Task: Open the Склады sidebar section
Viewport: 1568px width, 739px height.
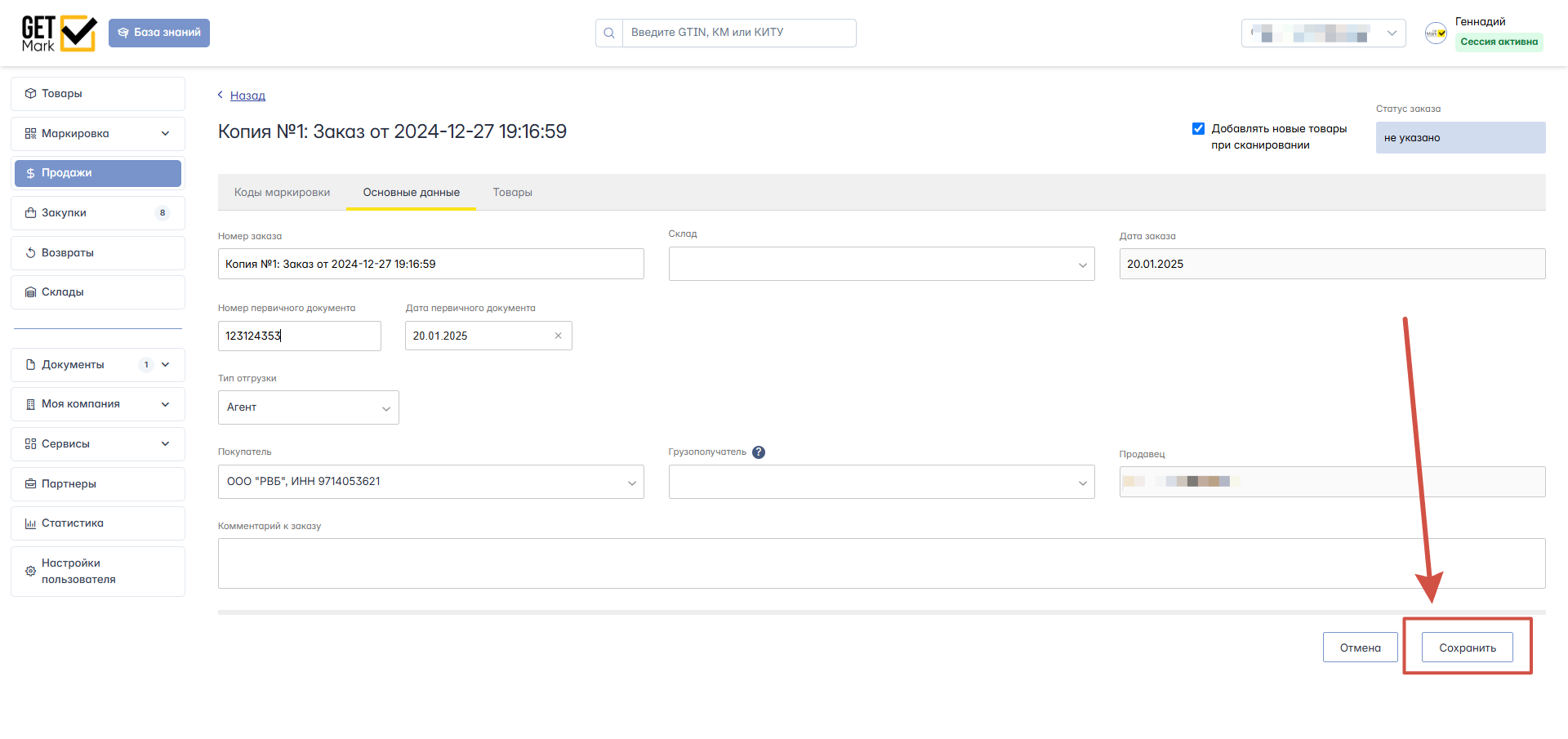Action: pos(98,292)
